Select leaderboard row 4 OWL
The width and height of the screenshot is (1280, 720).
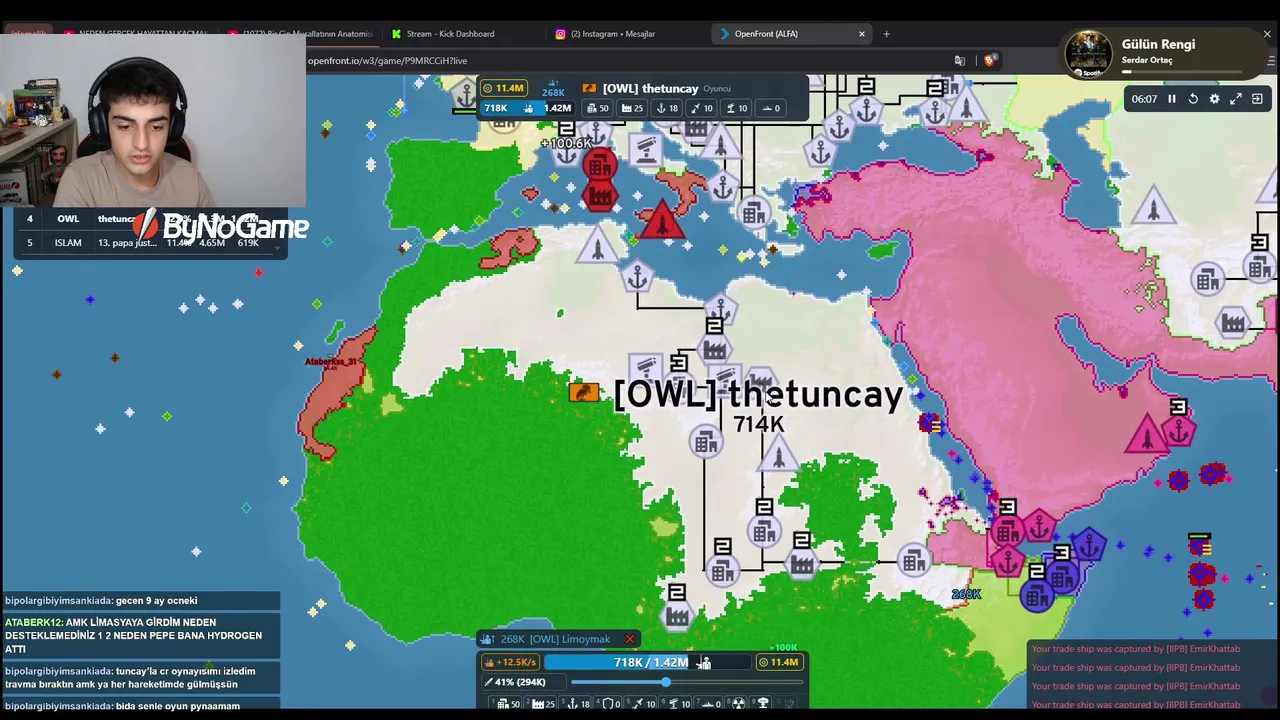click(x=150, y=219)
